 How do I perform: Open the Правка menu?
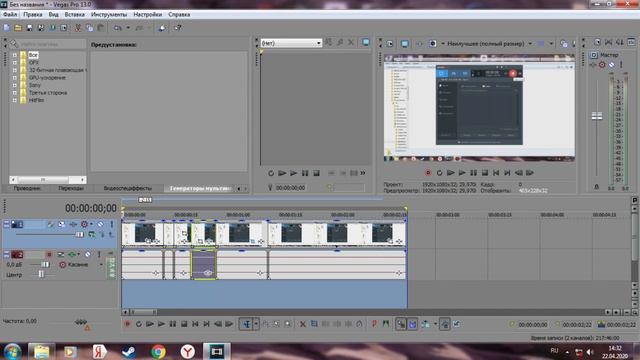pyautogui.click(x=33, y=14)
